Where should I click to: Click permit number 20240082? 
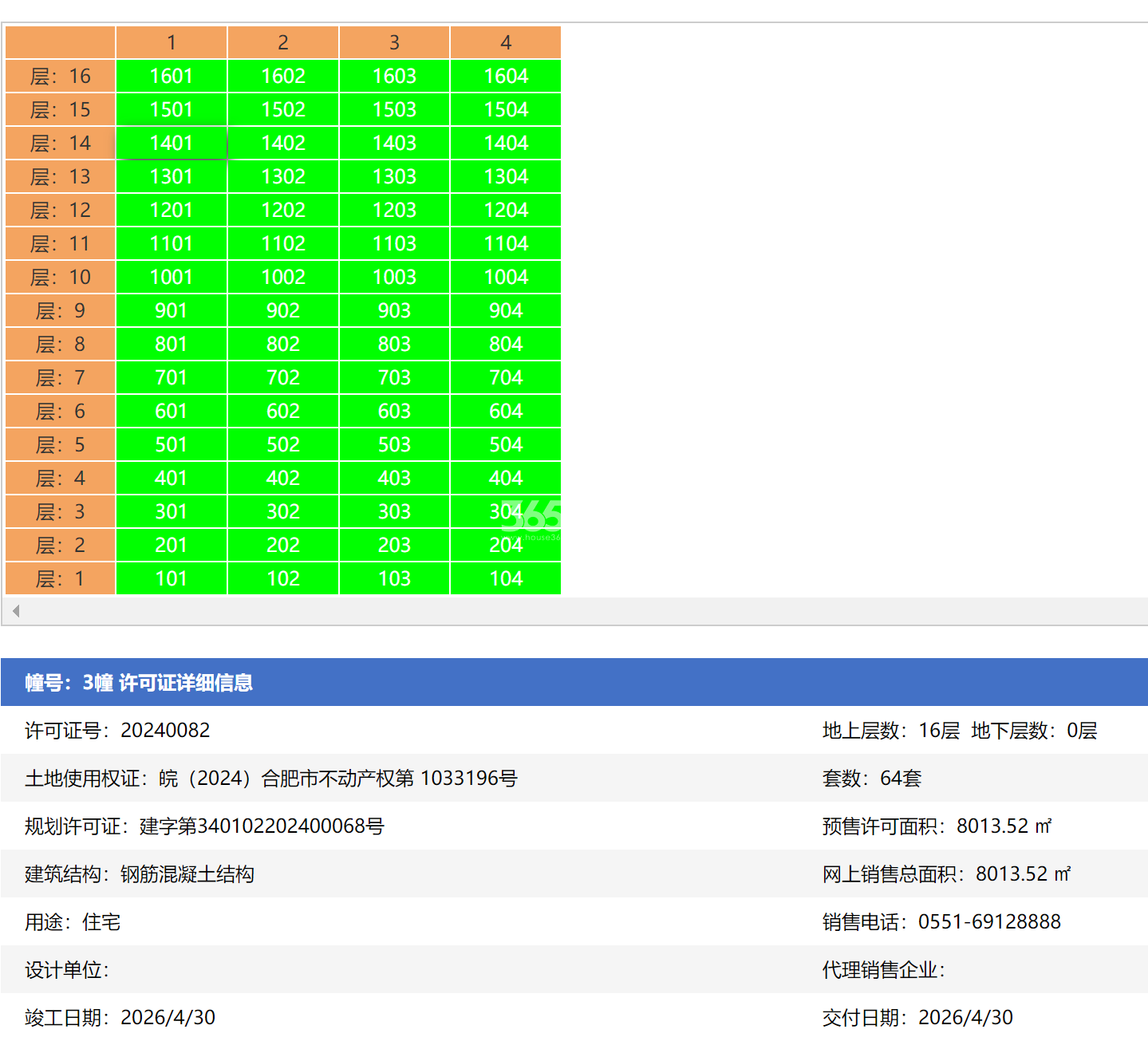coord(165,730)
